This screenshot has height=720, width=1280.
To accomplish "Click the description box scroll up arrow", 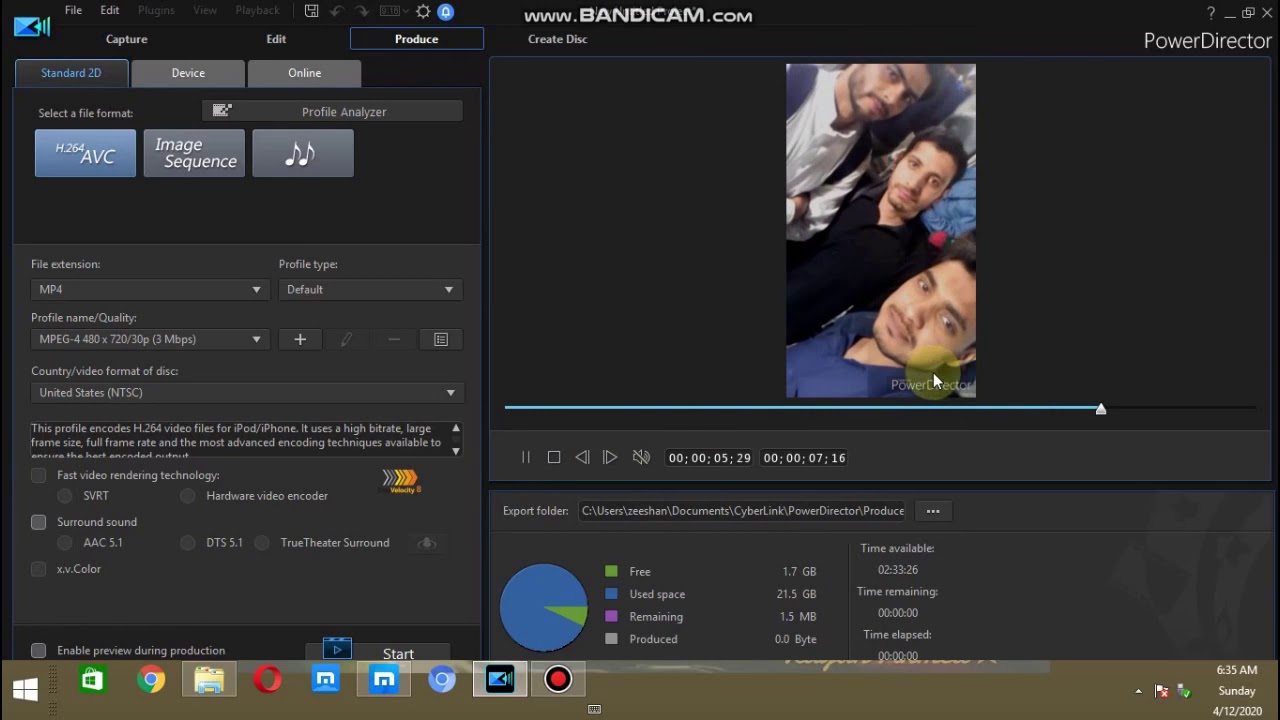I will pyautogui.click(x=456, y=428).
